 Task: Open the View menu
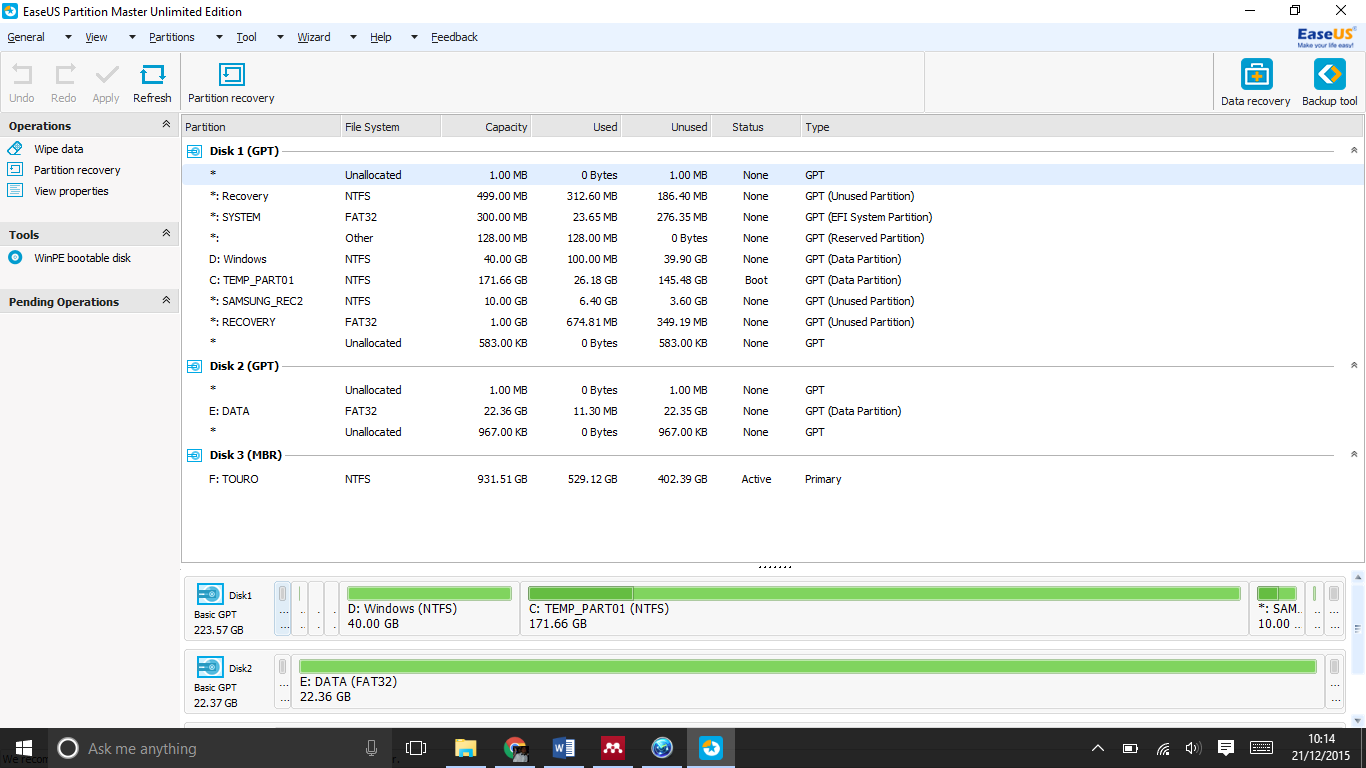(x=96, y=37)
